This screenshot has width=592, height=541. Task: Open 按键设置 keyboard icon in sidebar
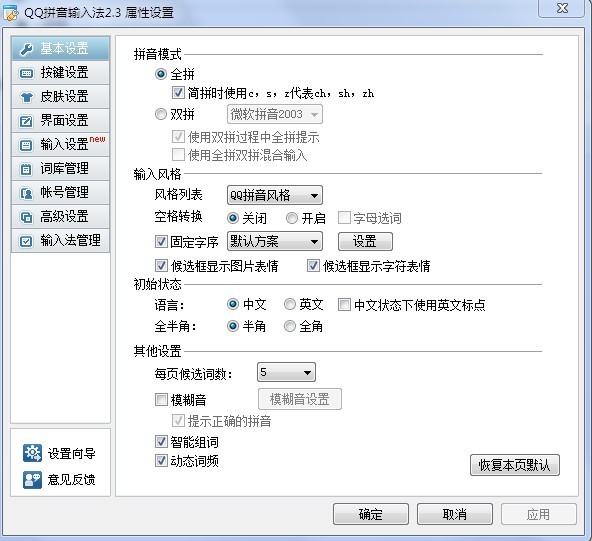point(26,73)
